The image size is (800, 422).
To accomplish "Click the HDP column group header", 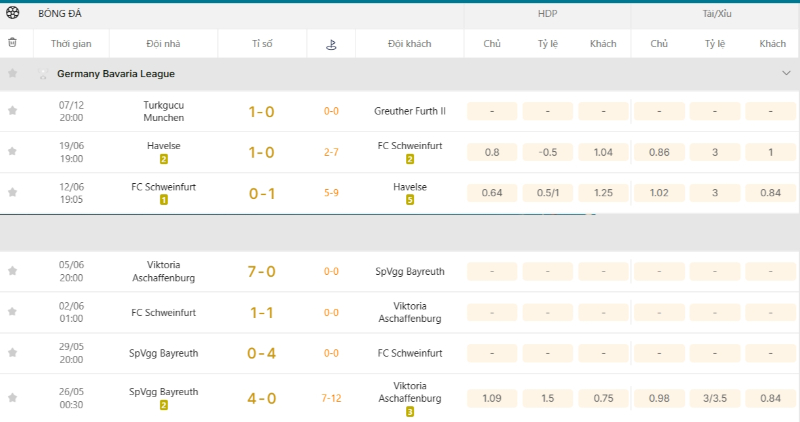I will (x=547, y=14).
